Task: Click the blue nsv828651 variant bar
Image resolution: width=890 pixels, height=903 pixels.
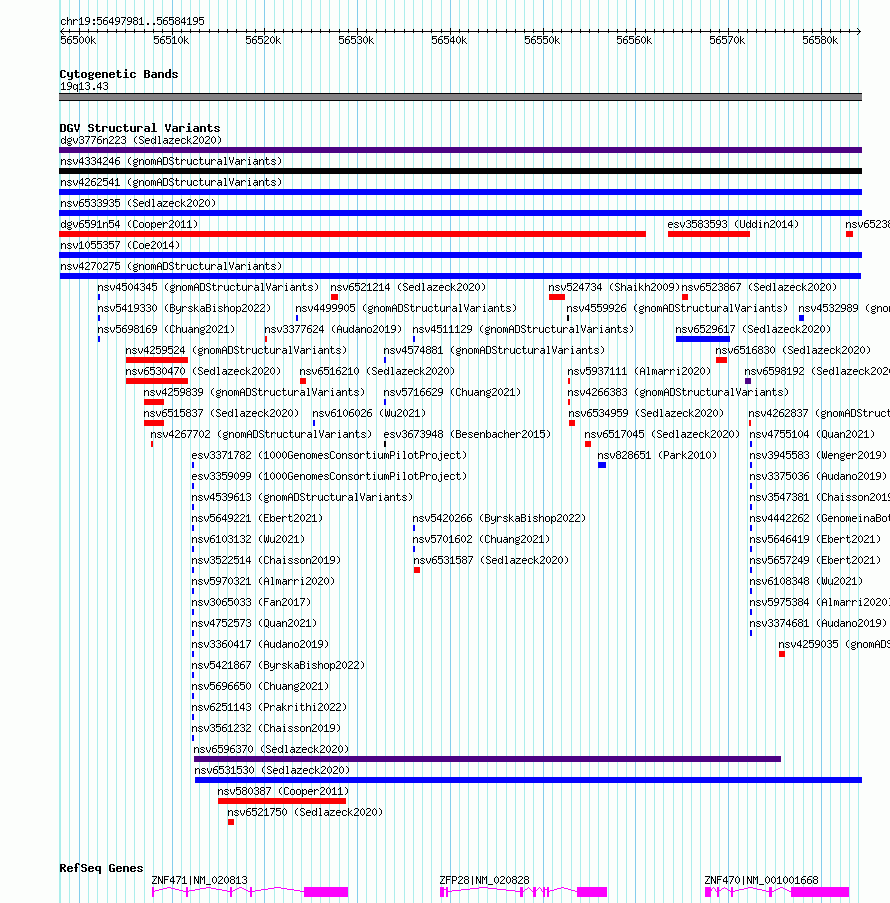Action: pos(602,465)
